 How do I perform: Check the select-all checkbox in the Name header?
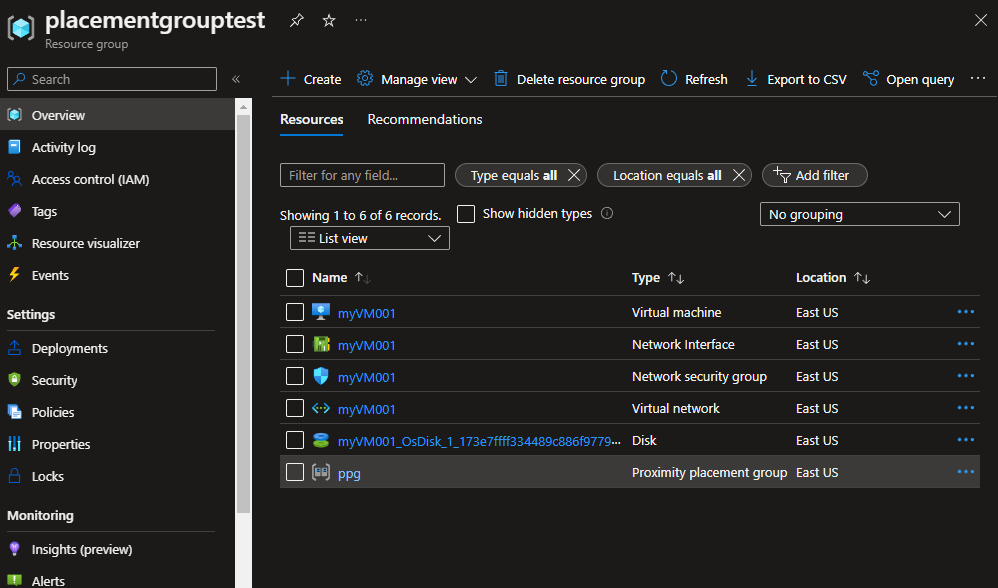point(295,278)
